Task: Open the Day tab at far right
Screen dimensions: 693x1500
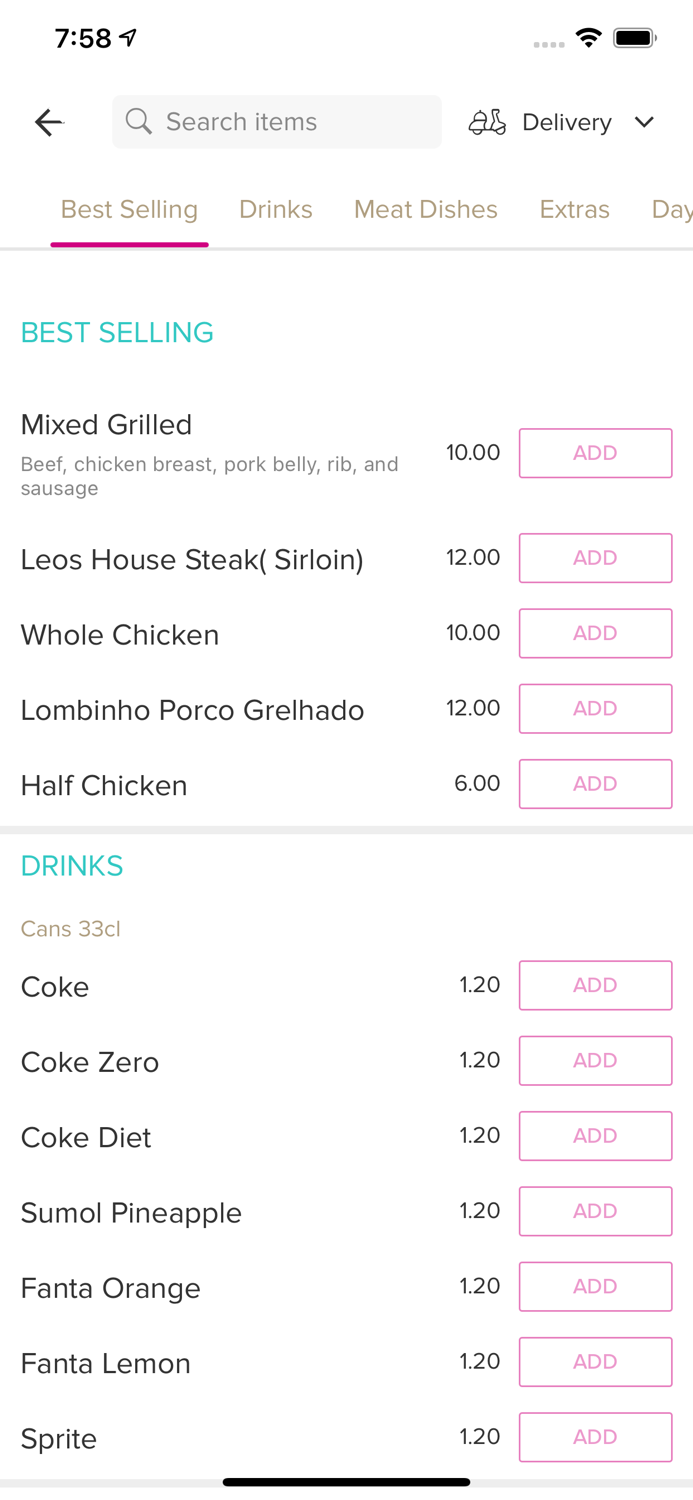Action: click(x=671, y=210)
